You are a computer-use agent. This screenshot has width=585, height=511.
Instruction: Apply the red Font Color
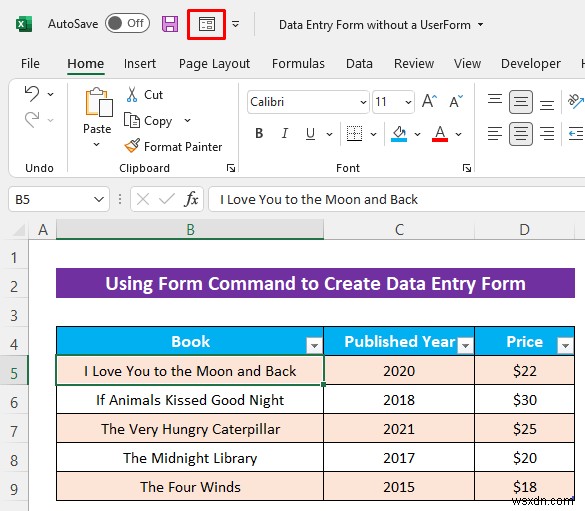440,134
